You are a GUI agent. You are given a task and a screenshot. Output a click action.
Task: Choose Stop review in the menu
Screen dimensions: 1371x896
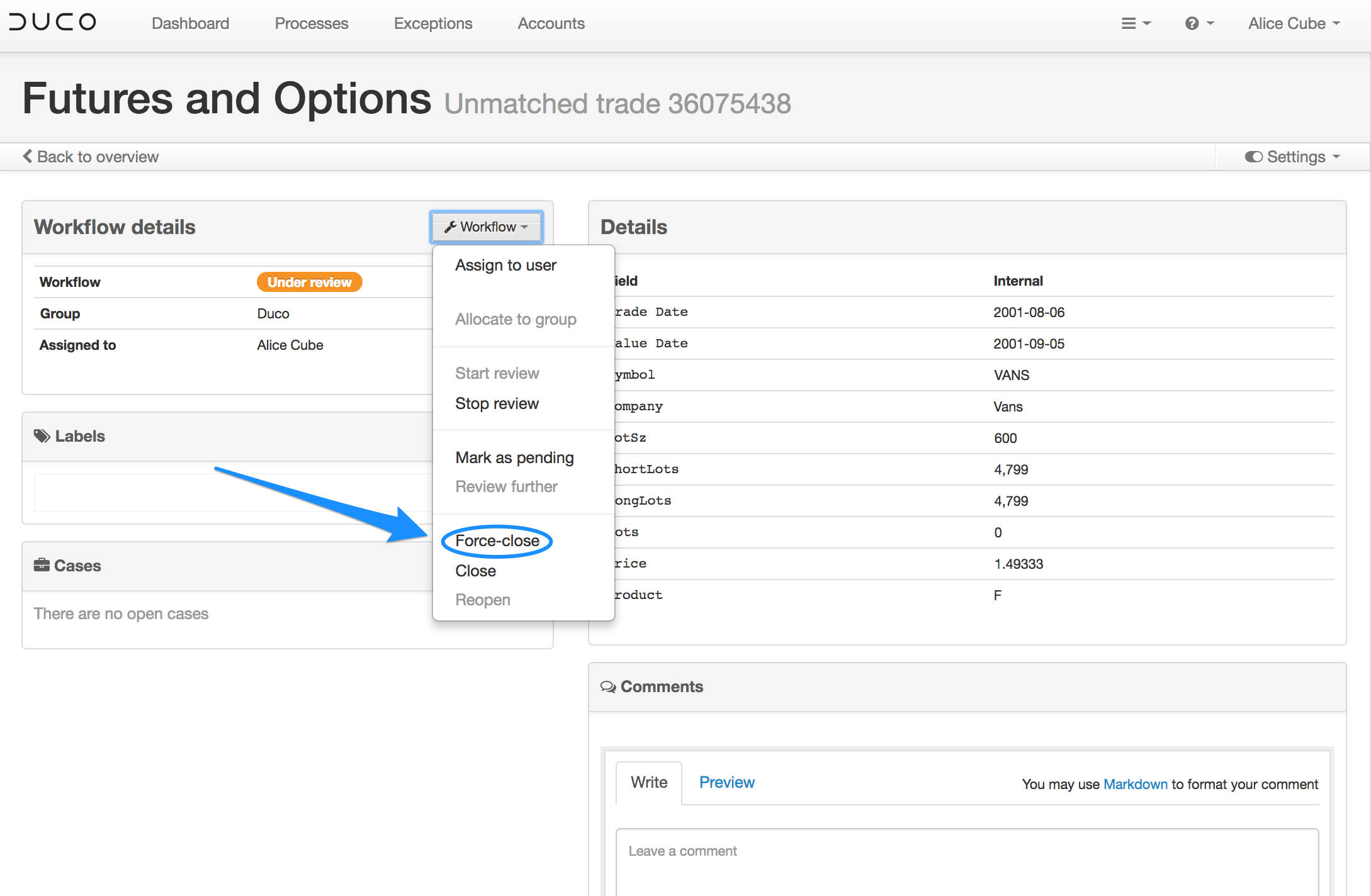pos(497,403)
